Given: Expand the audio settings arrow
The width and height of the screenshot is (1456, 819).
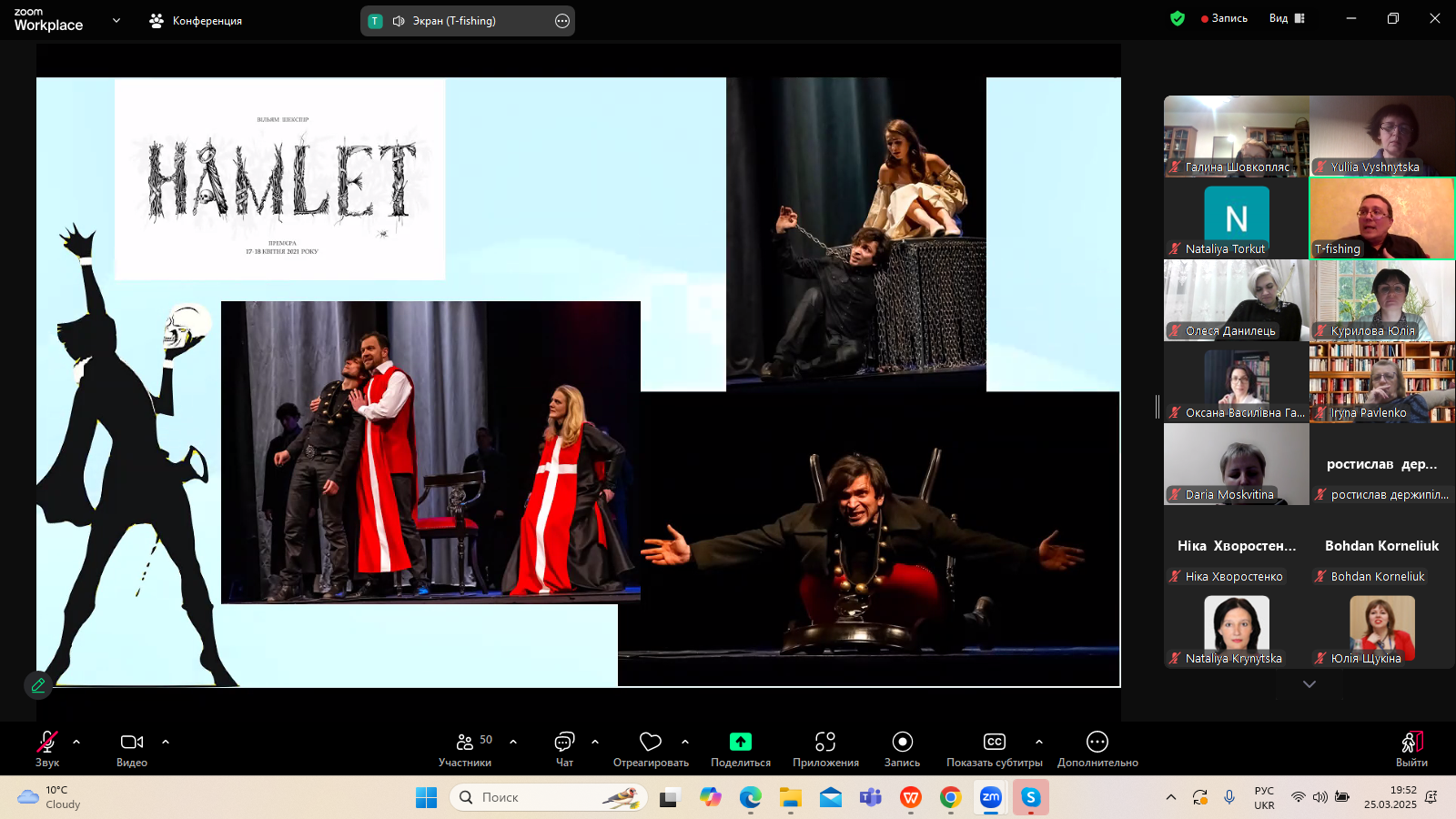Looking at the screenshot, I should tap(76, 742).
